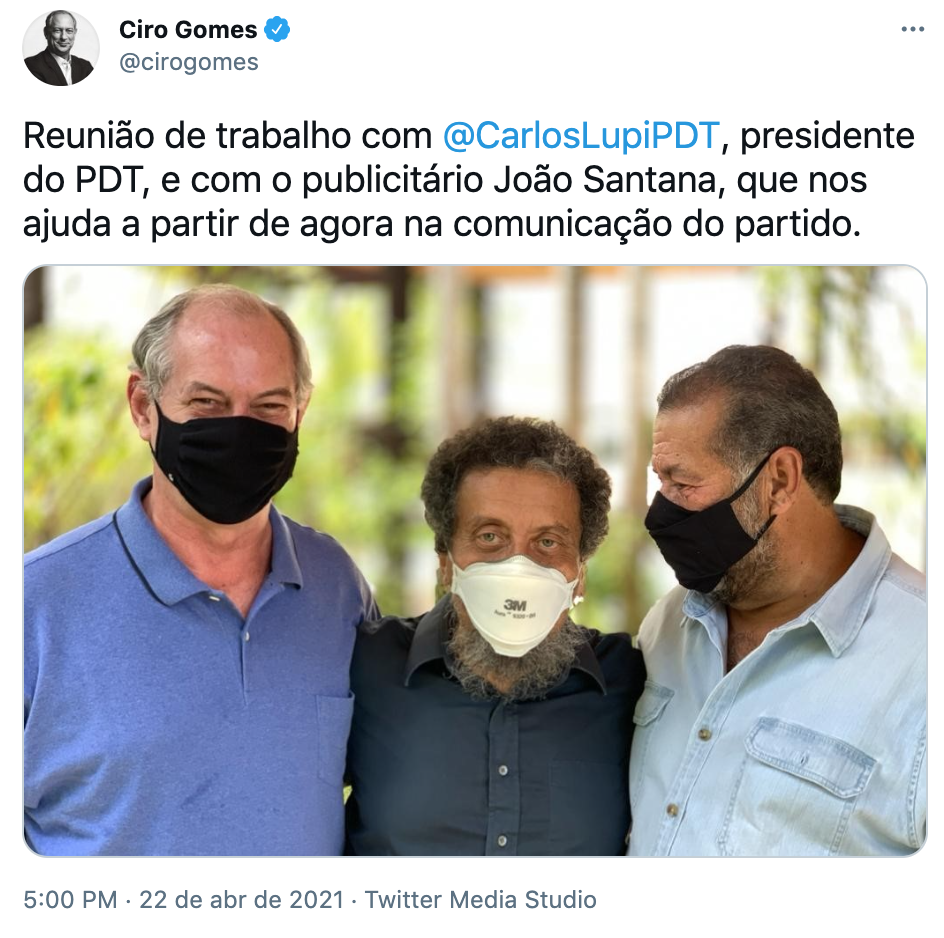Click the 5:00 PM timestamp
The image size is (944, 938).
(x=70, y=899)
